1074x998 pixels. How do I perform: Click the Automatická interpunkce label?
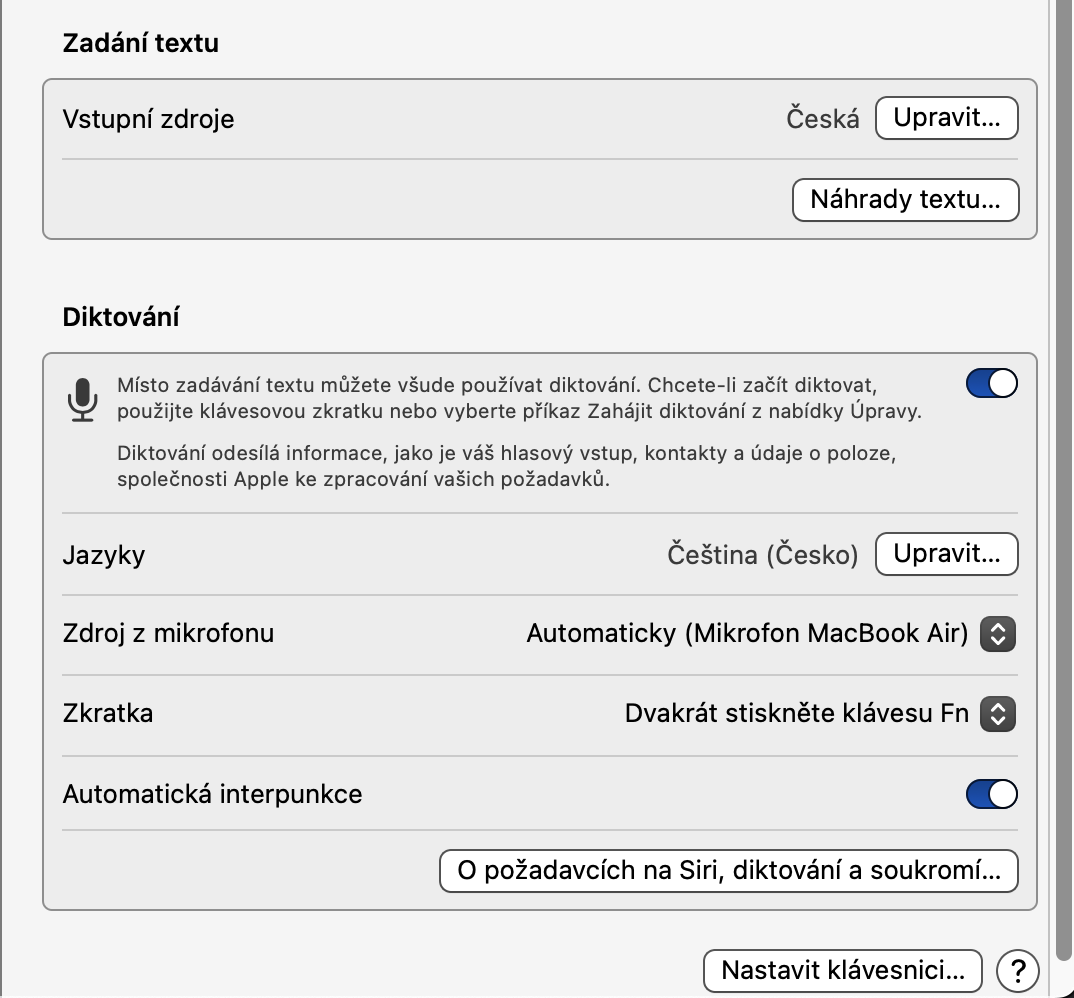coord(212,794)
